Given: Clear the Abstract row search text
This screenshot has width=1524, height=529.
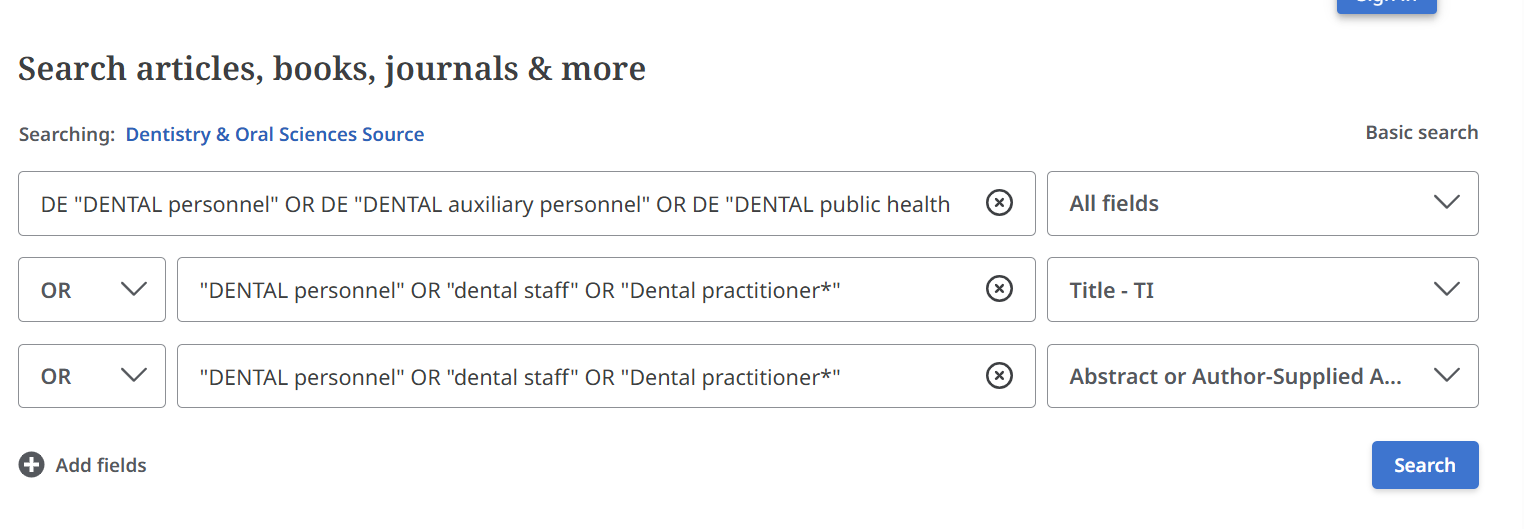Looking at the screenshot, I should [x=999, y=376].
